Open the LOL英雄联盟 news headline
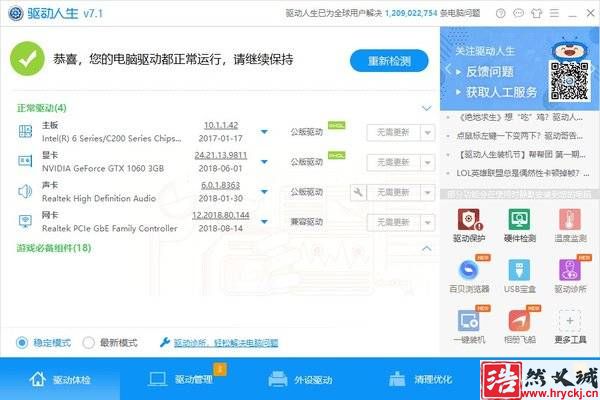Viewport: 600px width, 400px height. 523,173
